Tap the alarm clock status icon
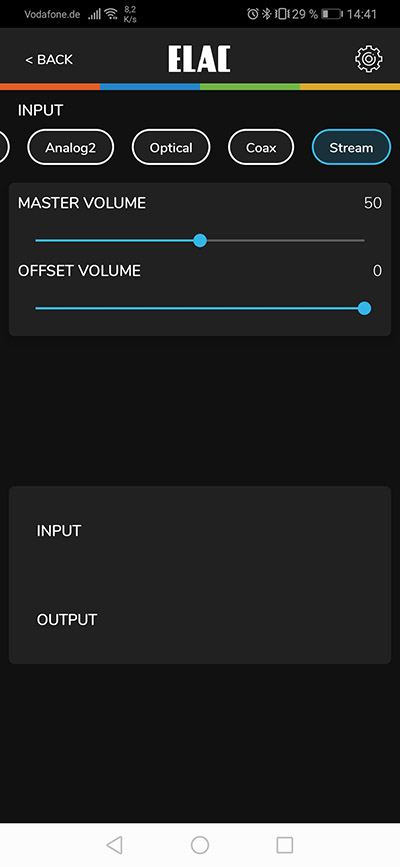 (x=253, y=14)
